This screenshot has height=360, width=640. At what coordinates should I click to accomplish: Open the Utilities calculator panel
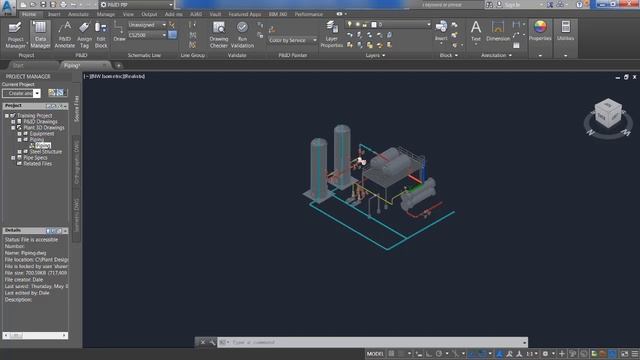pyautogui.click(x=565, y=31)
